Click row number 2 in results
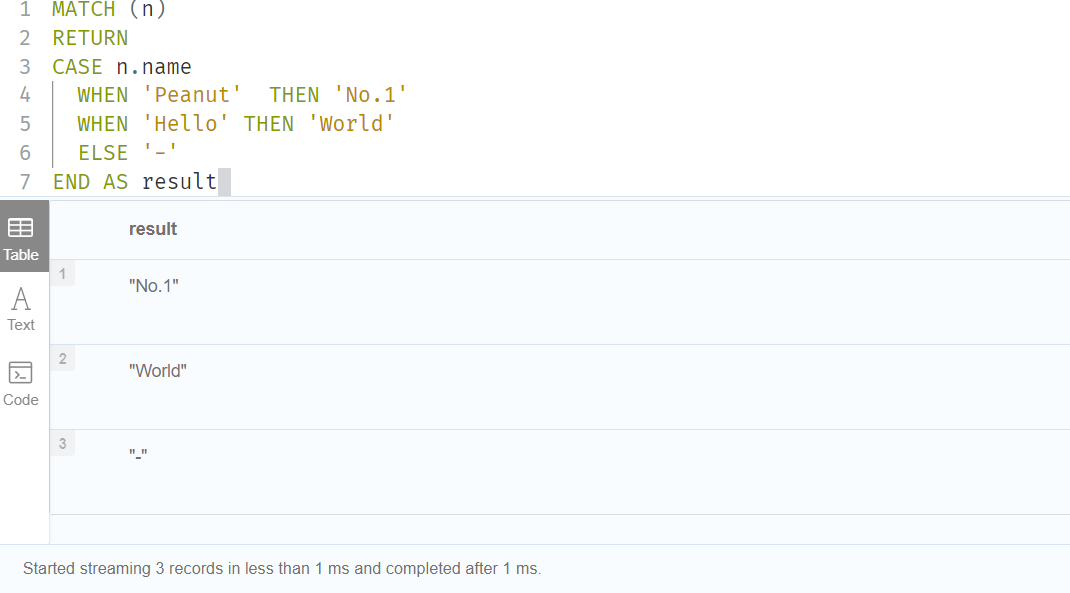This screenshot has width=1070, height=593. tap(62, 359)
